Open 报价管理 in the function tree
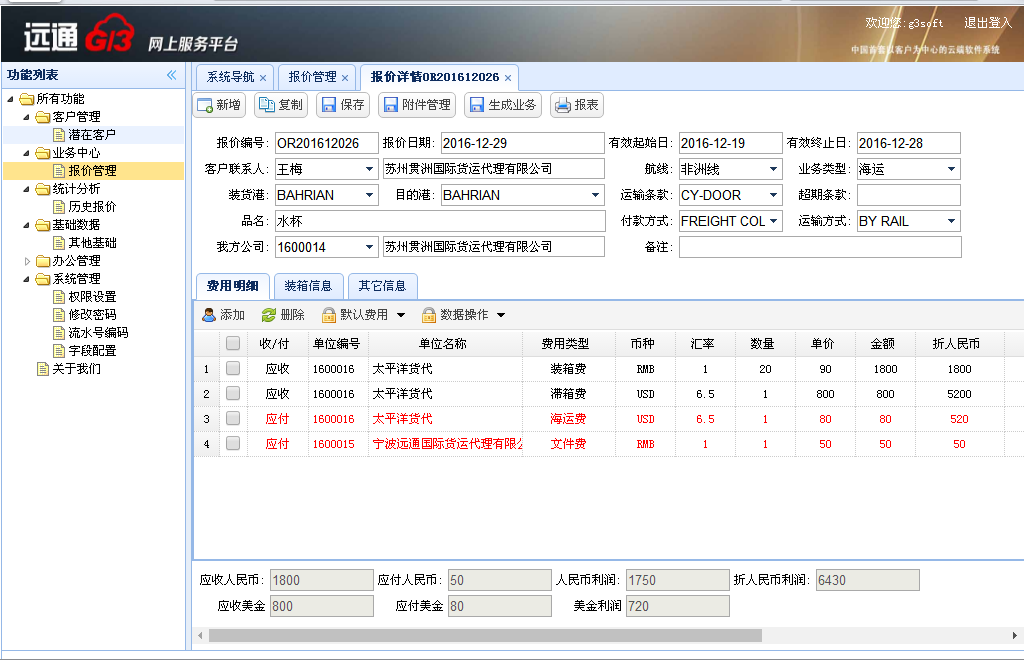1024x660 pixels. tap(92, 170)
